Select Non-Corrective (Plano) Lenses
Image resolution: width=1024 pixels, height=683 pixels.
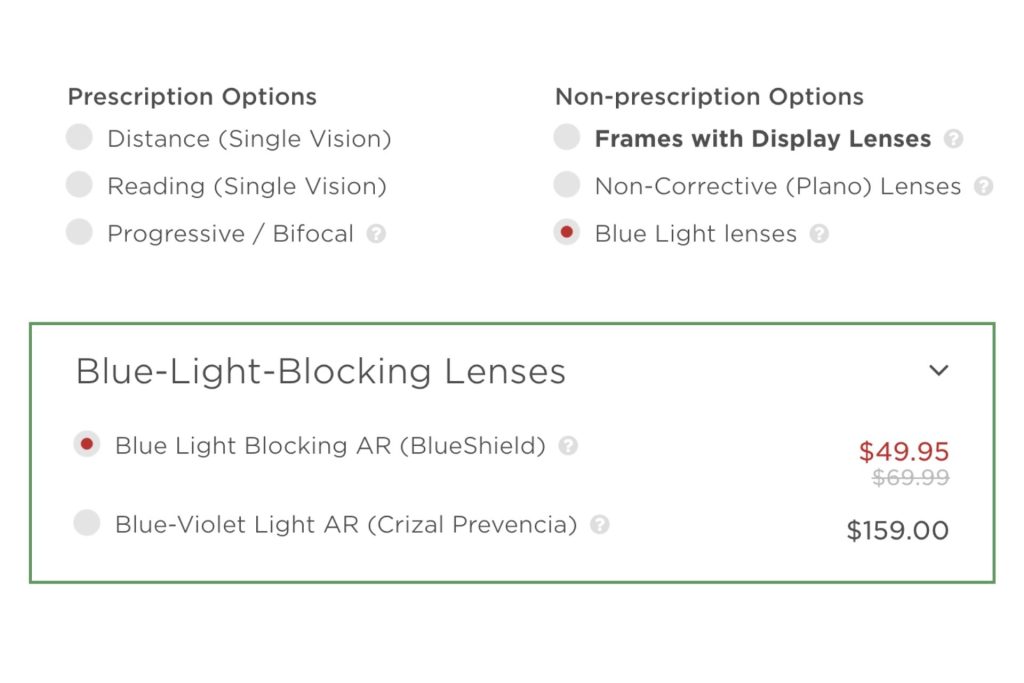click(x=566, y=185)
